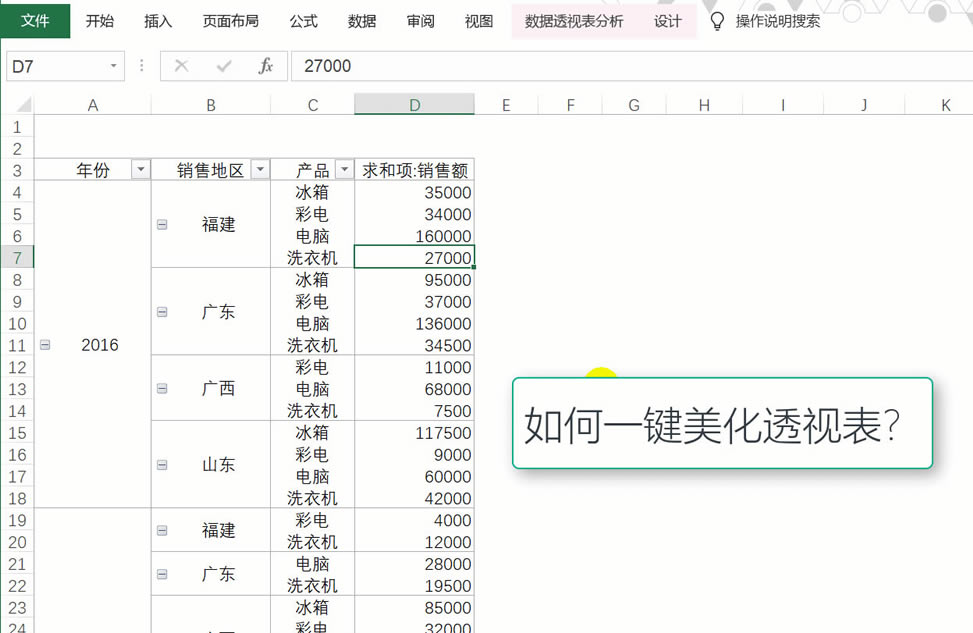The height and width of the screenshot is (633, 973).
Task: Click the lightbulb icon for 操作说明搜索
Action: [x=717, y=20]
